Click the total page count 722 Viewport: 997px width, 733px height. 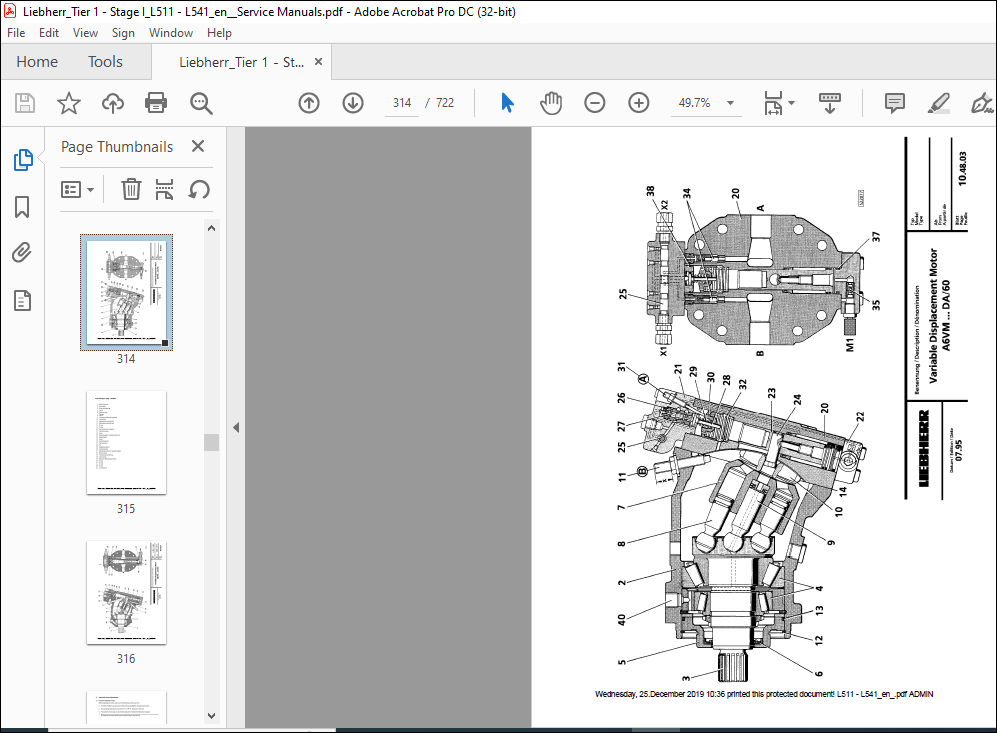(x=445, y=103)
